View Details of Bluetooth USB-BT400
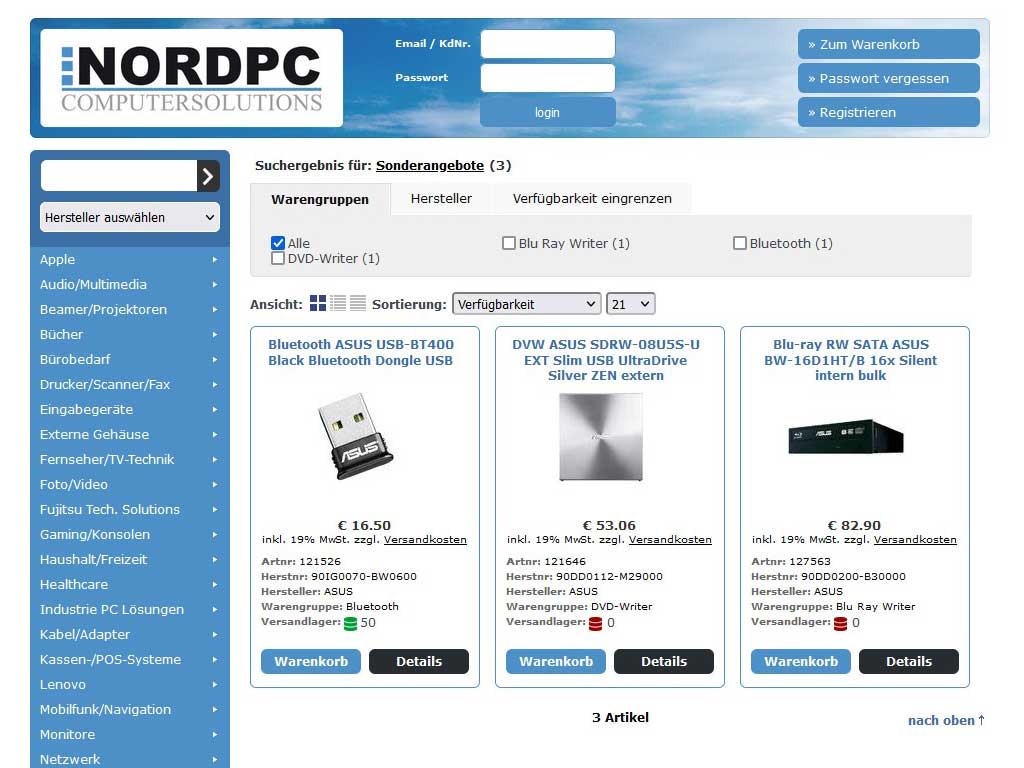This screenshot has width=1024, height=768. [x=419, y=662]
